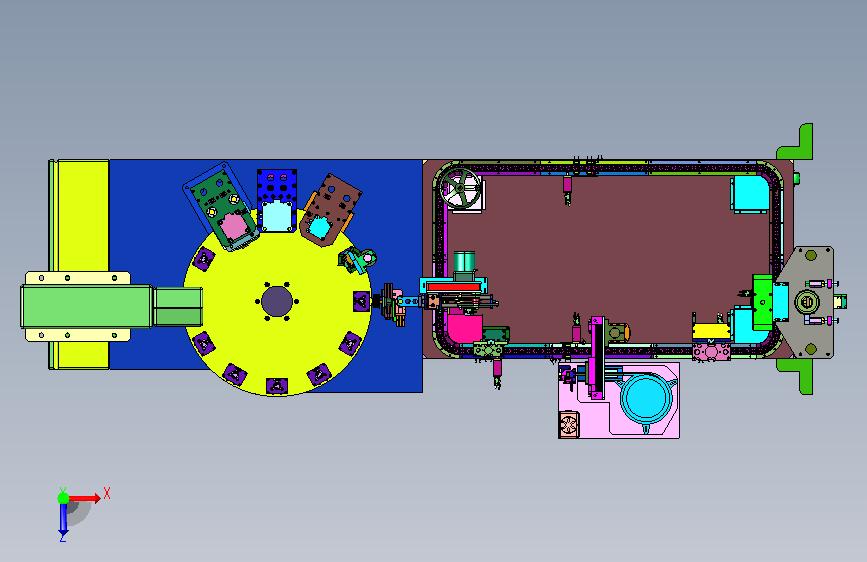Select the red X axis arrow of the triad
This screenshot has height=562, width=867.
click(84, 498)
